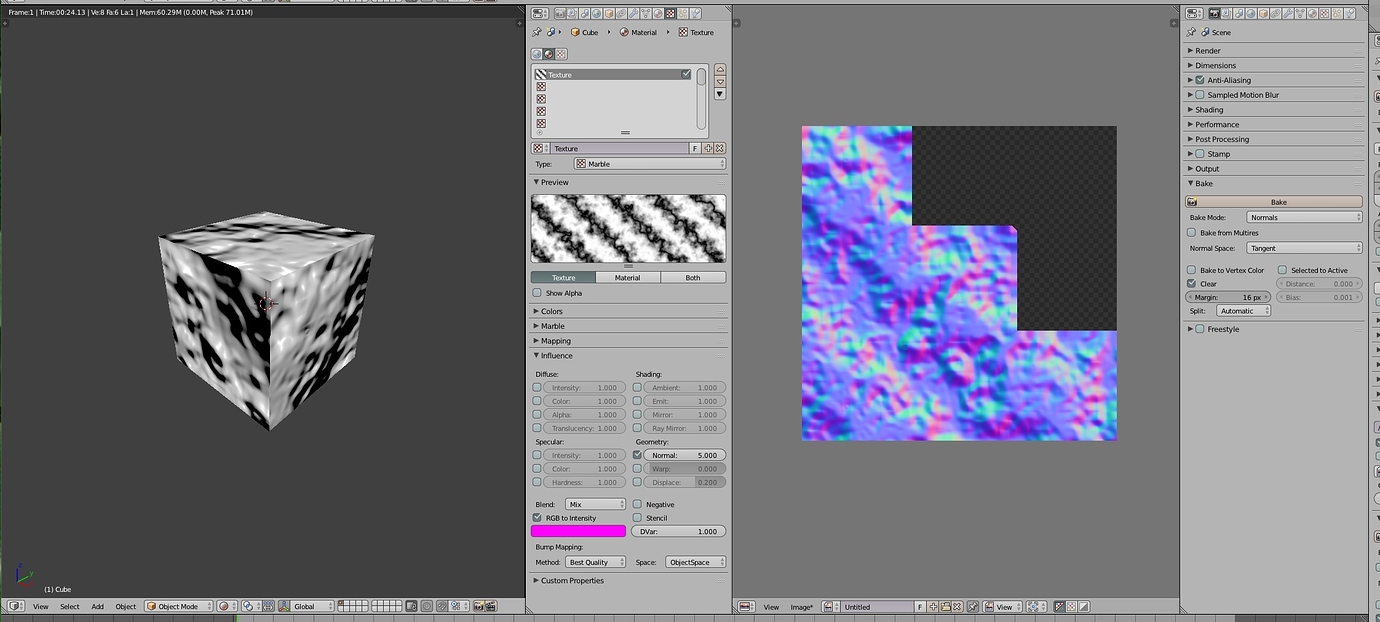1380x622 pixels.
Task: Enable the Show Alpha checkbox
Action: (x=537, y=292)
